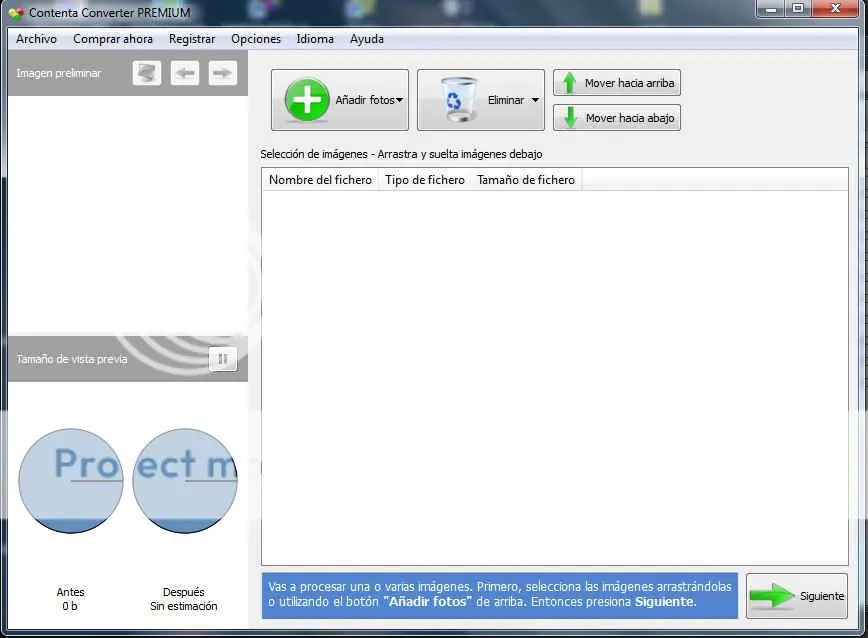Viewport: 868px width, 638px height.
Task: Close the Contenta Converter window
Action: pyautogui.click(x=835, y=8)
